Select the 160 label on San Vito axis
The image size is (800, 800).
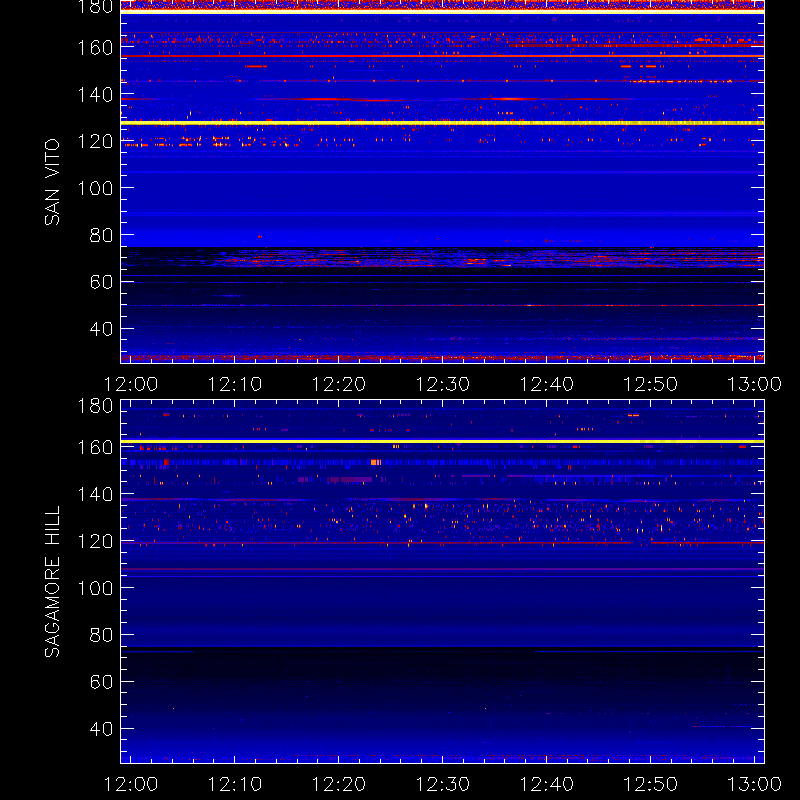point(95,48)
